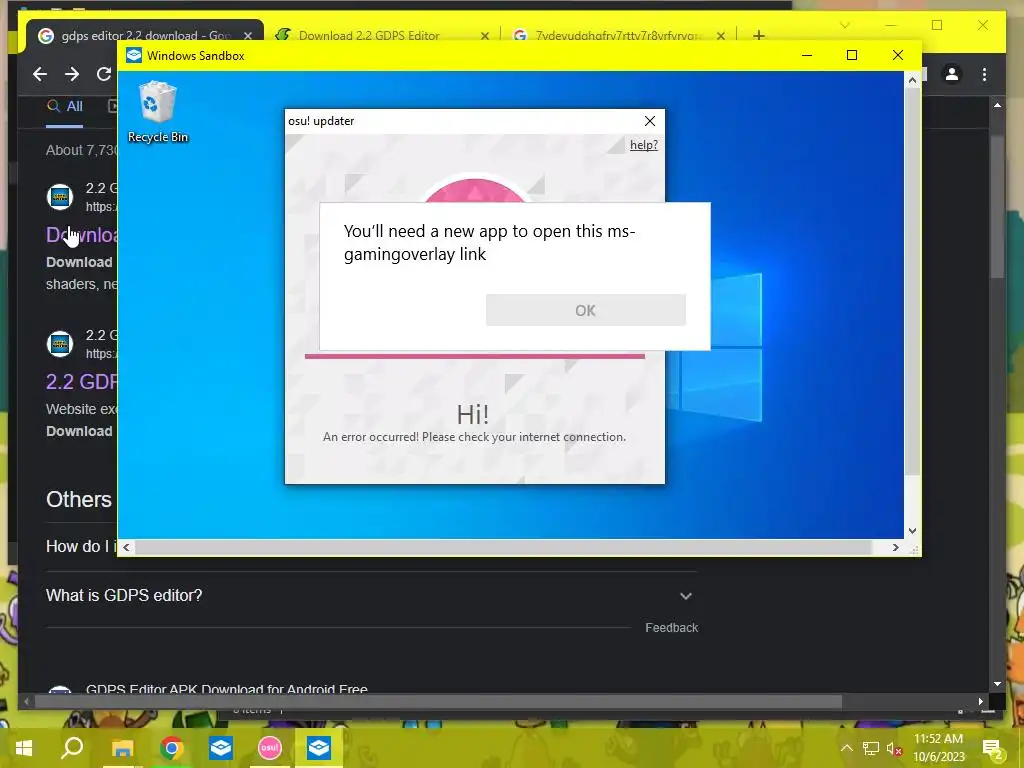Open the notification center icon
This screenshot has width=1024, height=768.
[x=991, y=748]
